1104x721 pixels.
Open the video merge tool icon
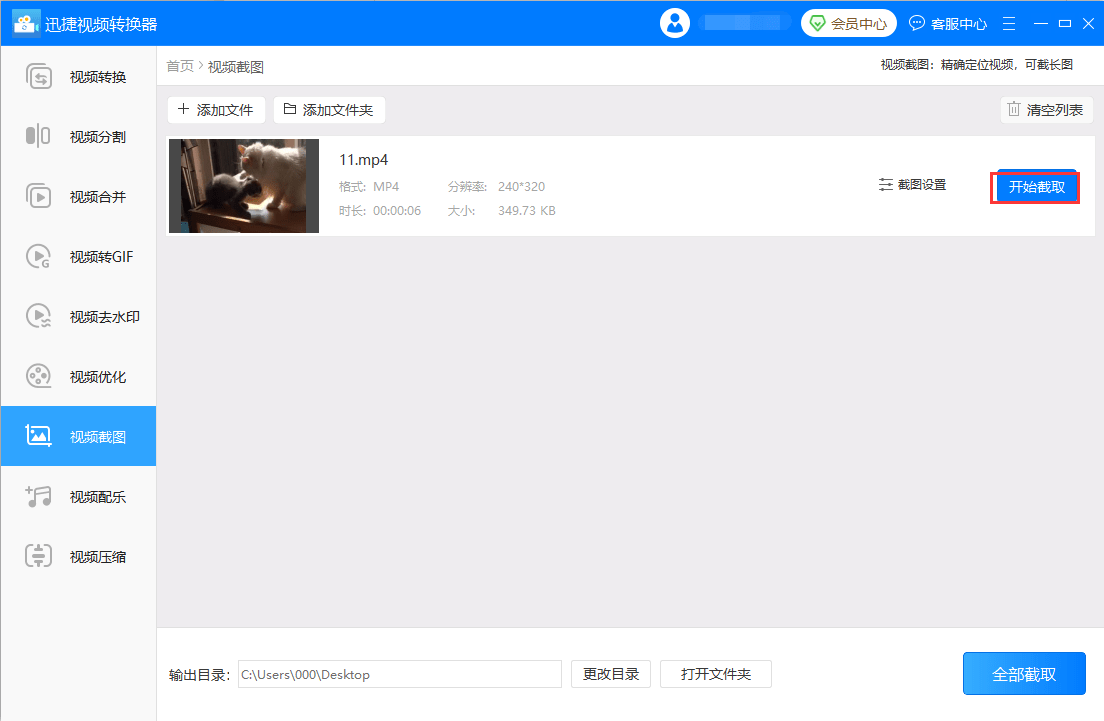click(38, 197)
